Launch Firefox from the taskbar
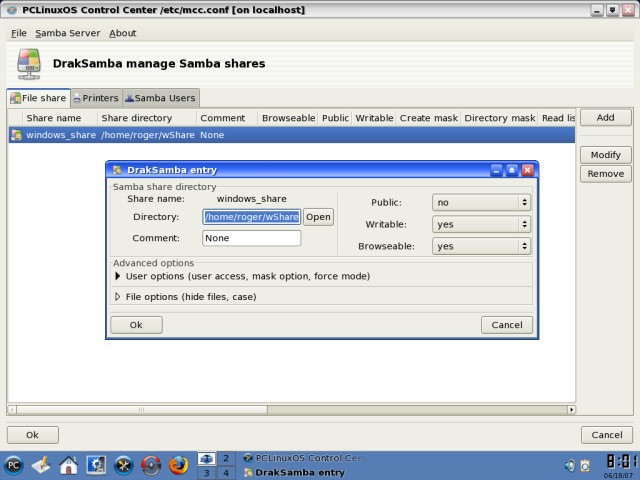 (x=179, y=466)
